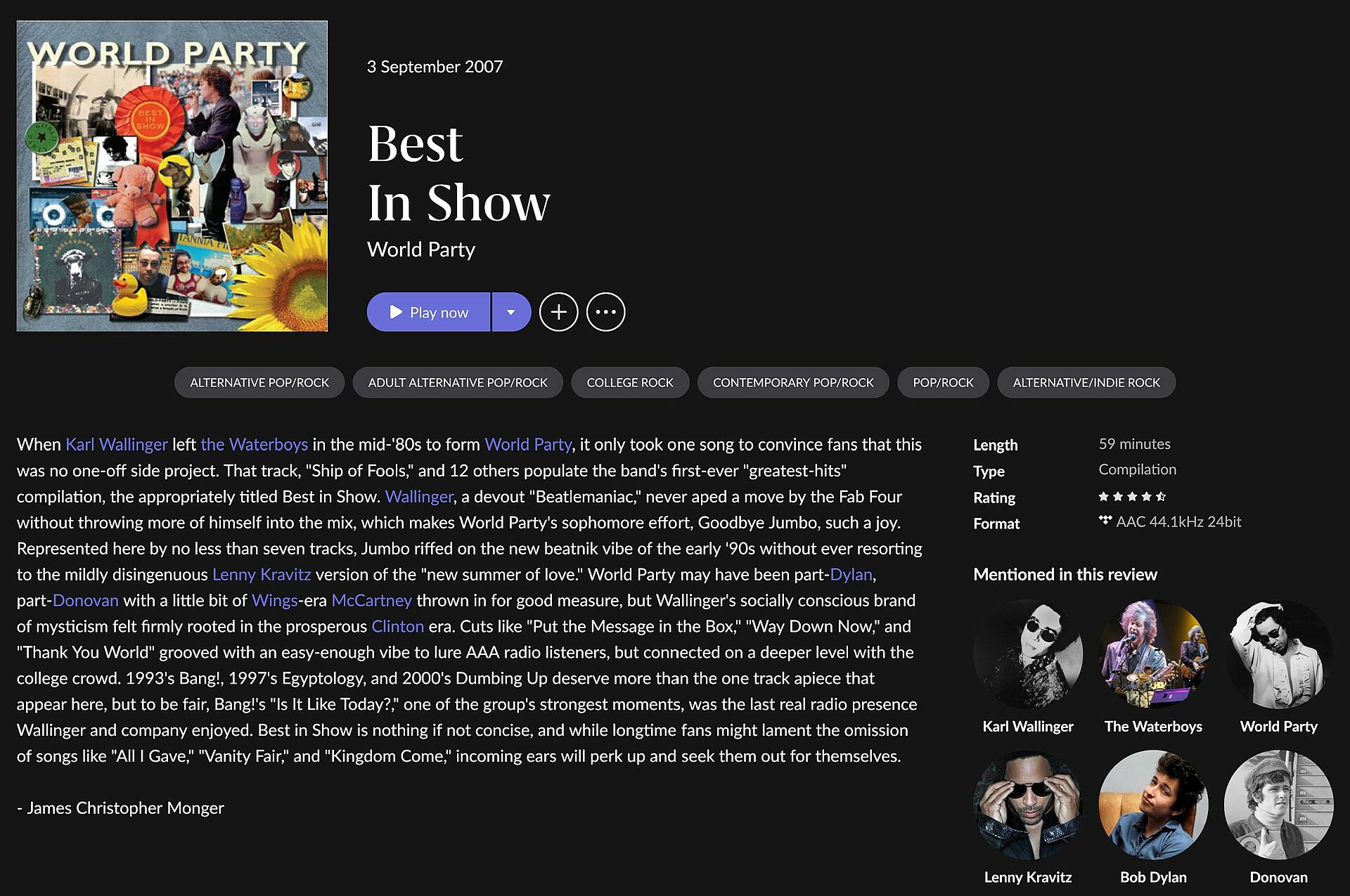Viewport: 1350px width, 896px height.
Task: Click the star rating icons
Action: (x=1132, y=497)
